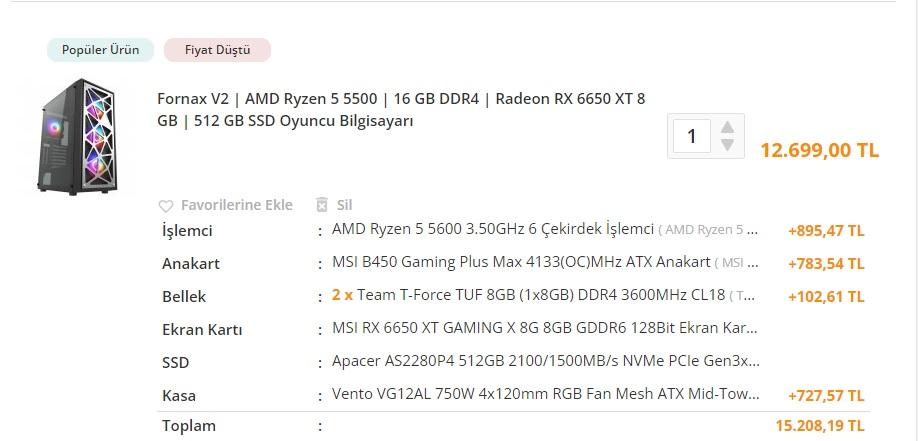Click the 12.699,00 TL product price
This screenshot has width=918, height=441.
pos(819,151)
